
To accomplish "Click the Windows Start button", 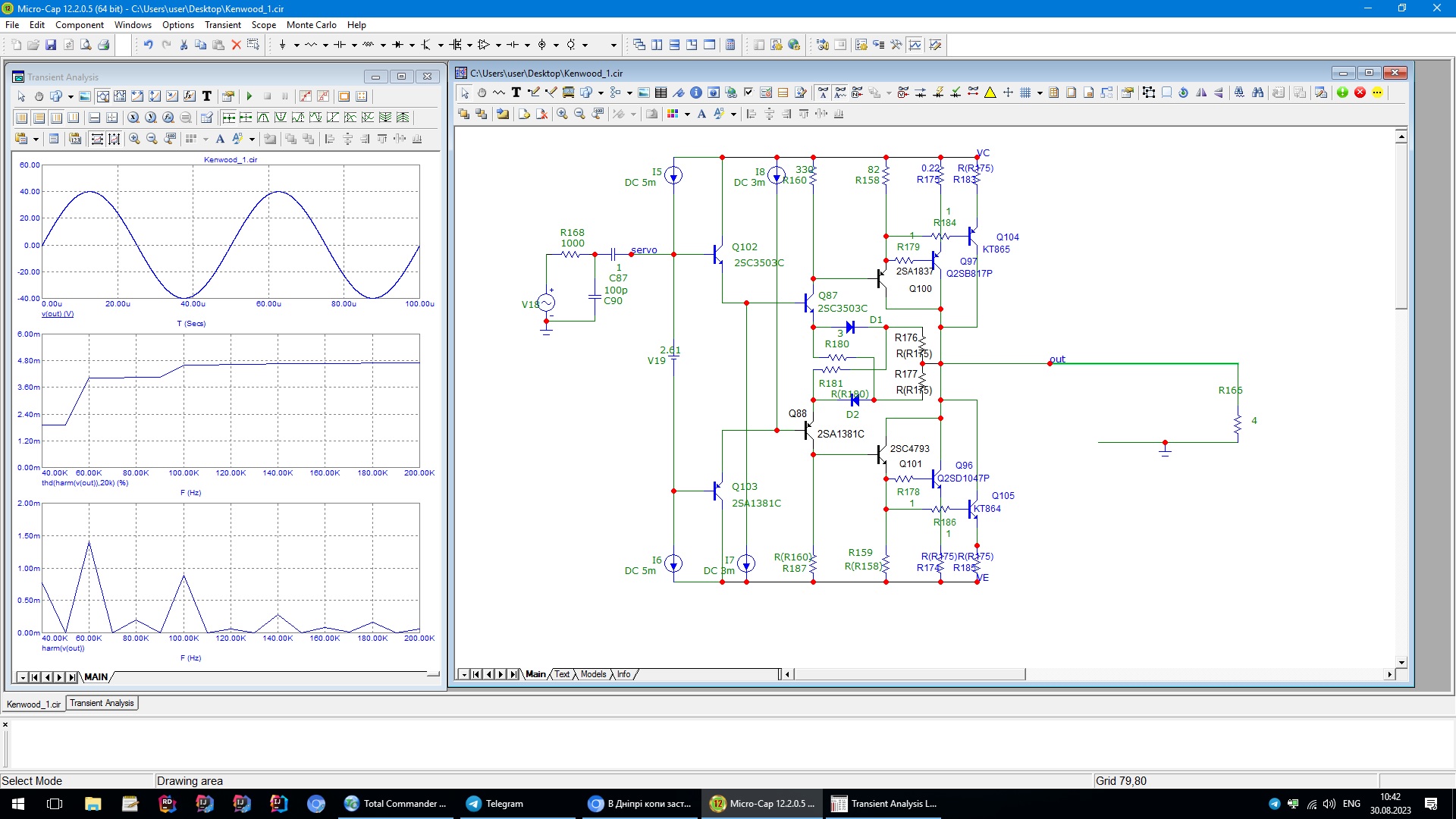I will pyautogui.click(x=18, y=804).
